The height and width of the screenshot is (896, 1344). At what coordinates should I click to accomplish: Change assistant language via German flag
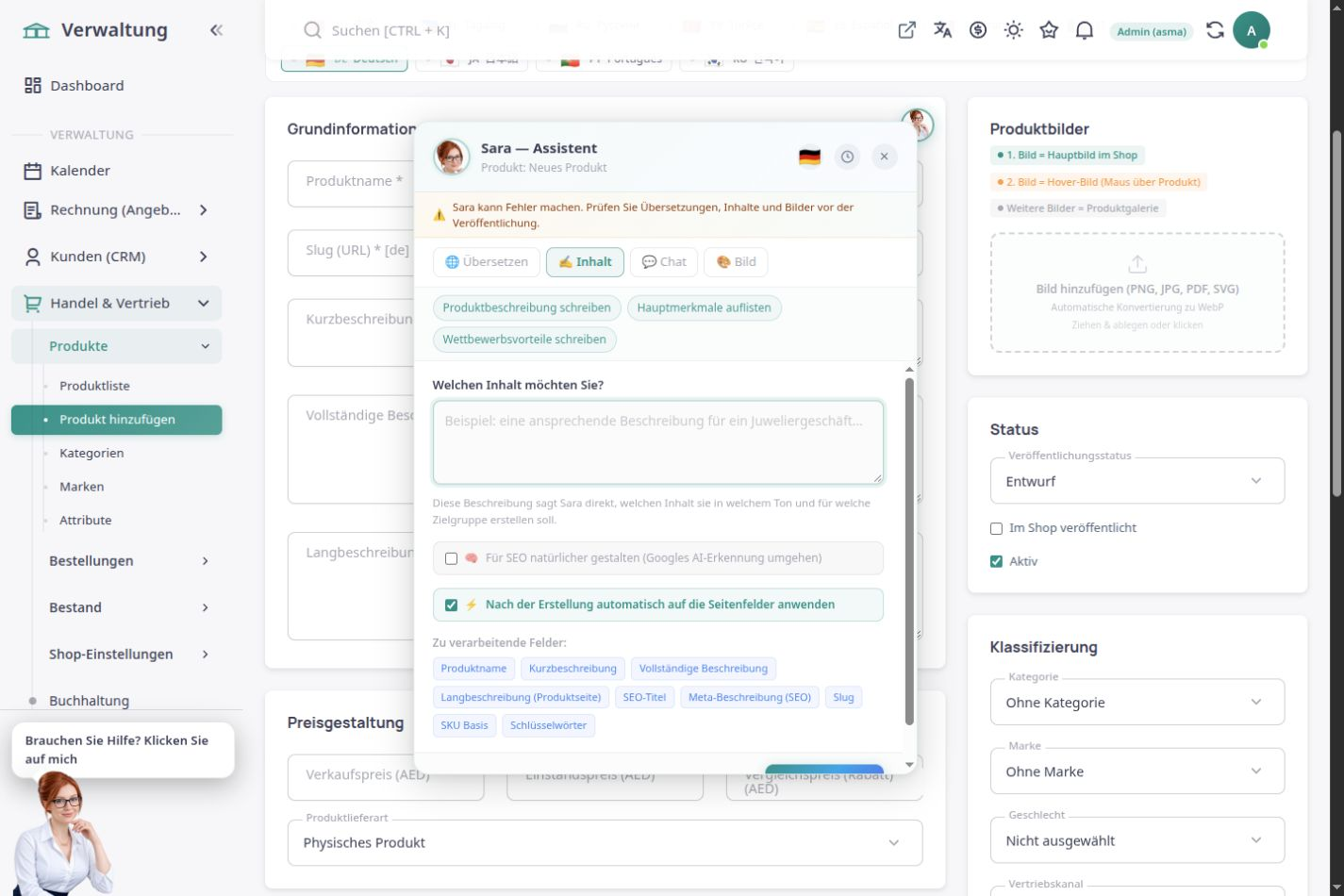[809, 157]
